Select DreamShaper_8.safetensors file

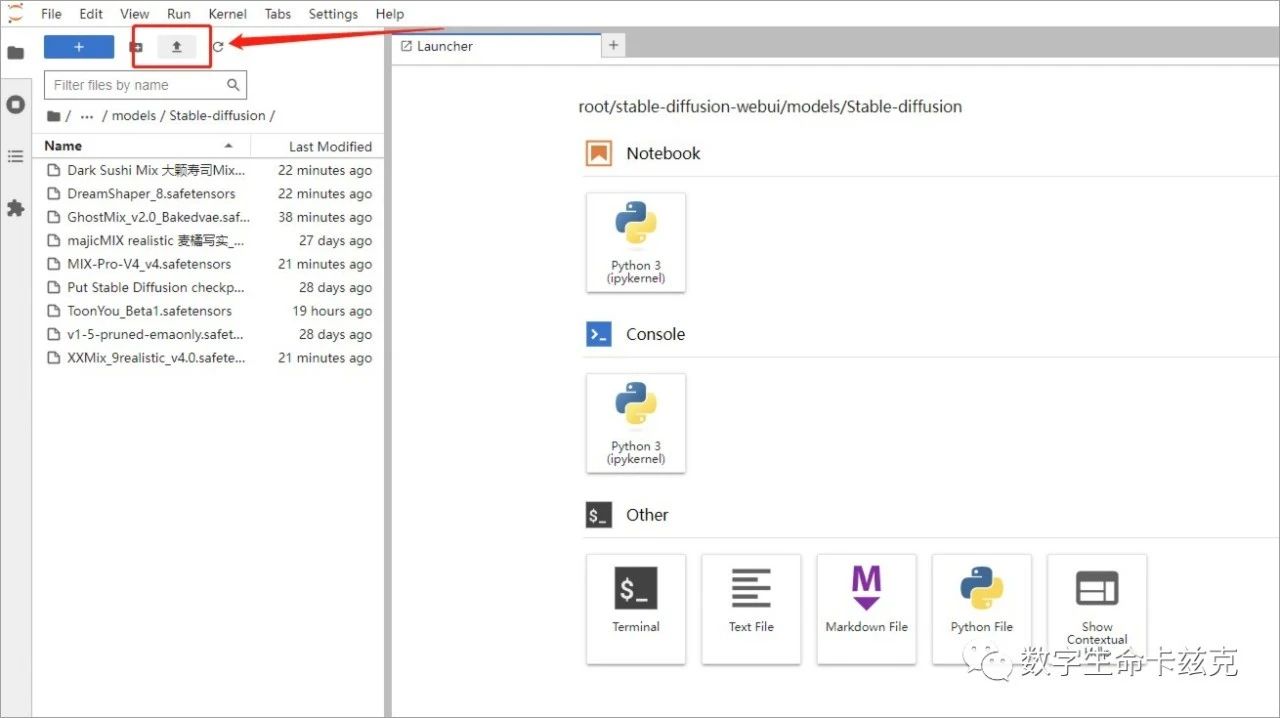(209, 194)
